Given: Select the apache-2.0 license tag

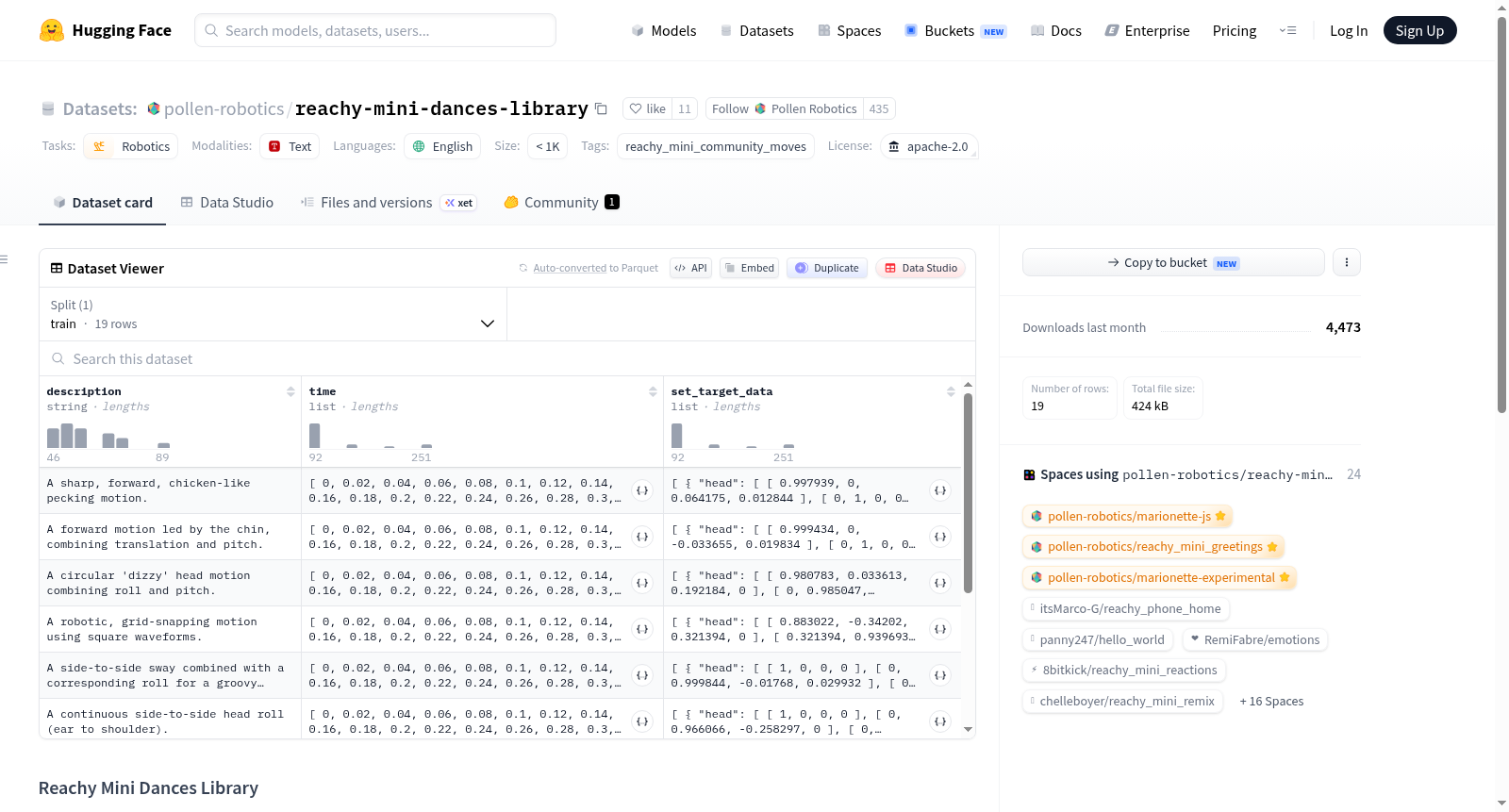Looking at the screenshot, I should 929,146.
